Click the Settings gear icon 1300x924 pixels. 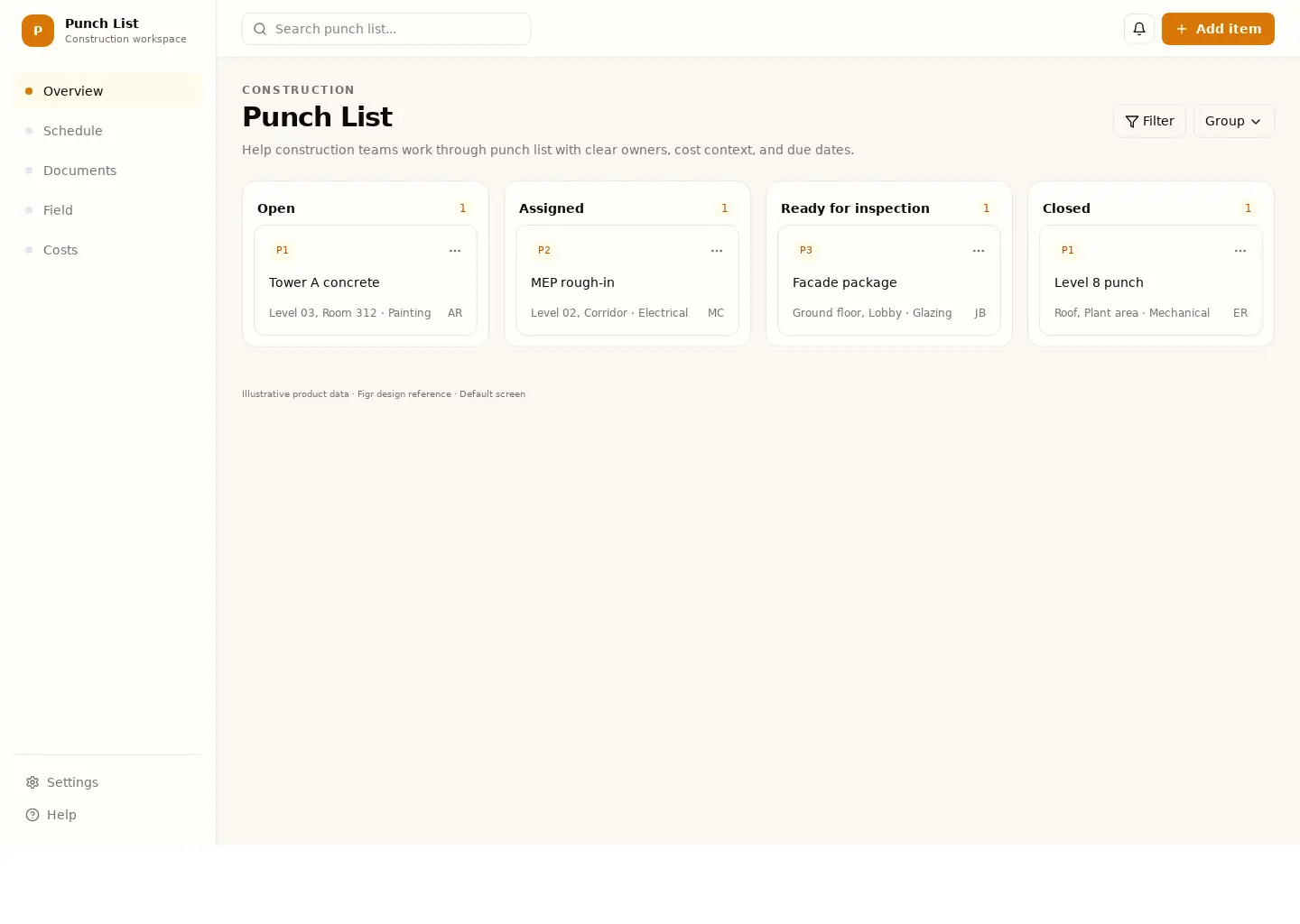click(x=32, y=782)
